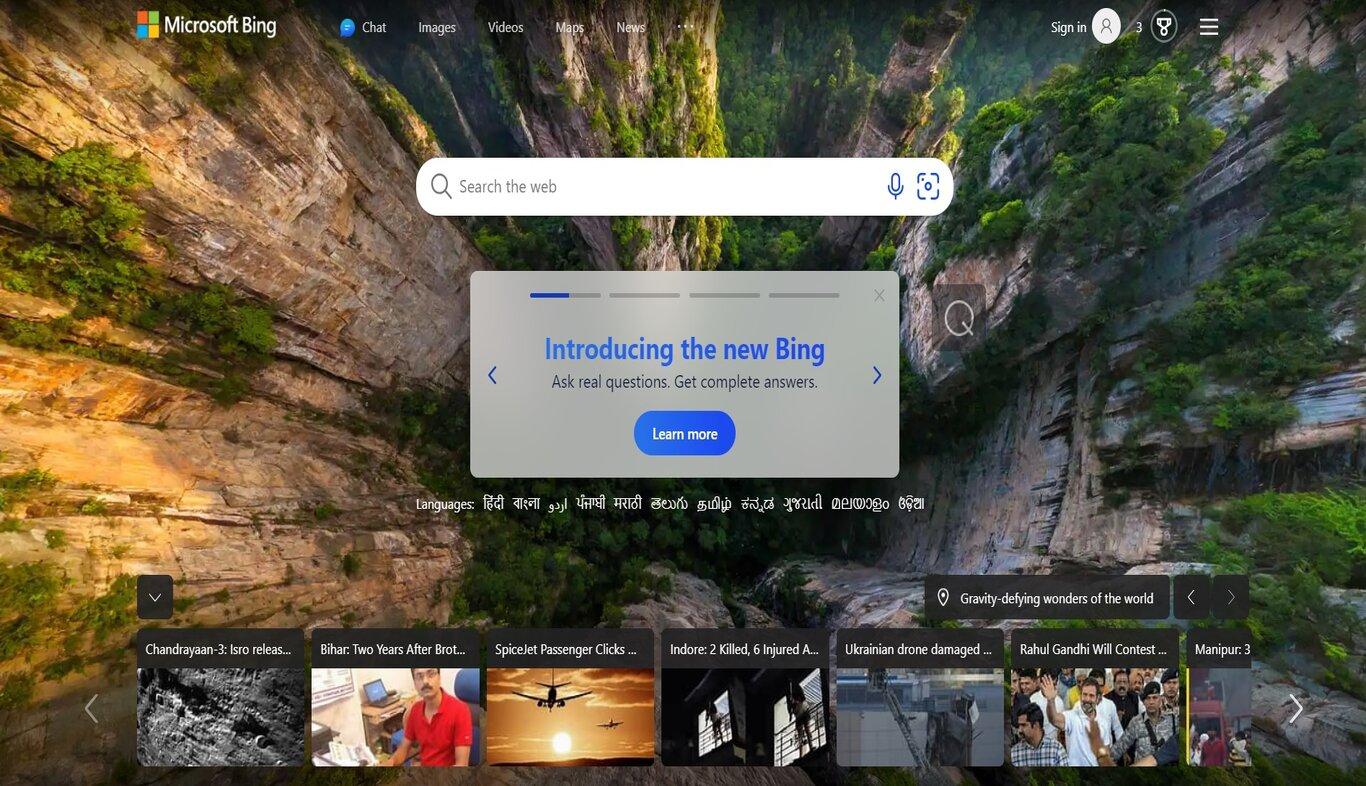Open the SpiceJet Passenger Clicks headline
The image size is (1366, 786).
(x=566, y=649)
